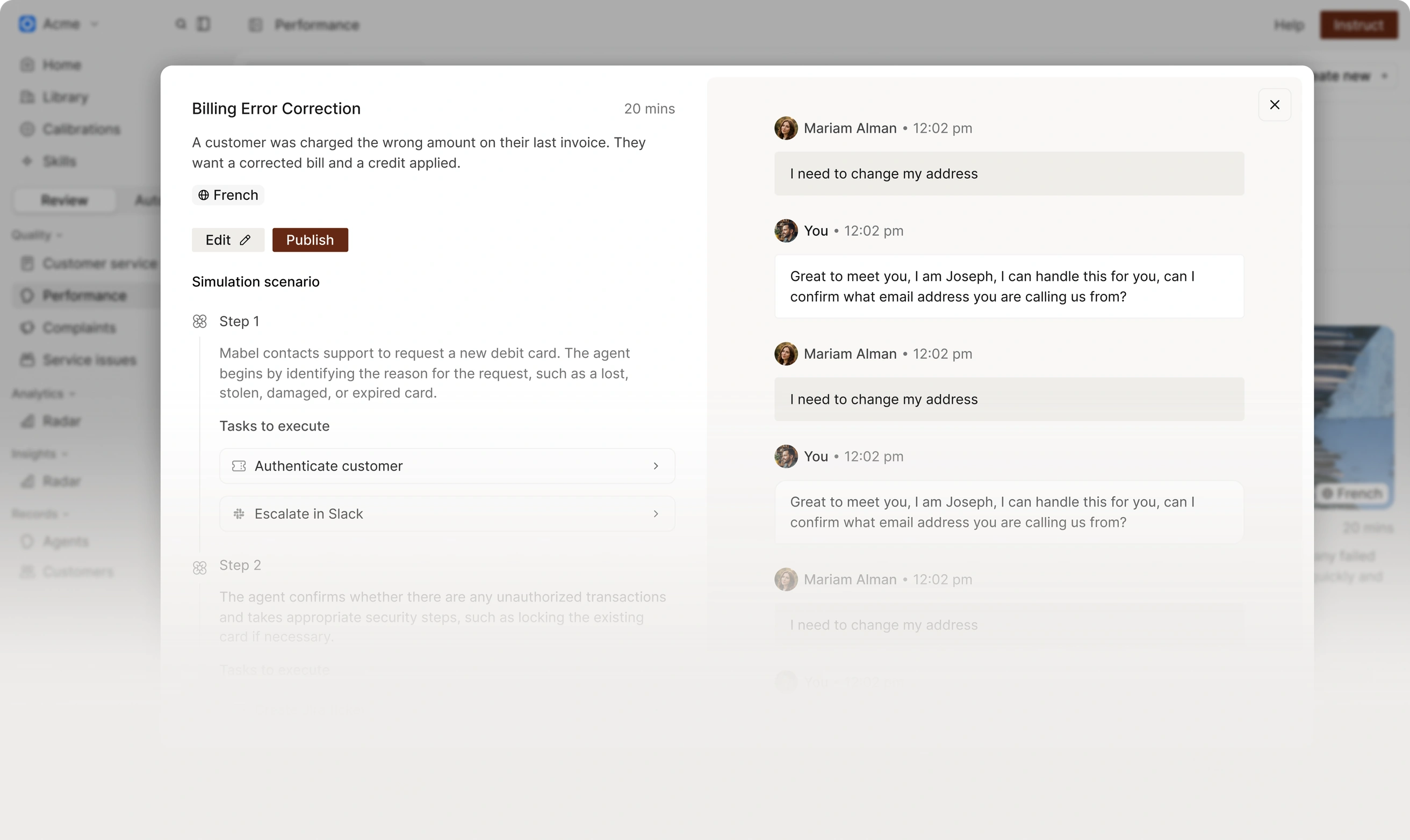Click the Complaints icon in sidebar

point(27,328)
